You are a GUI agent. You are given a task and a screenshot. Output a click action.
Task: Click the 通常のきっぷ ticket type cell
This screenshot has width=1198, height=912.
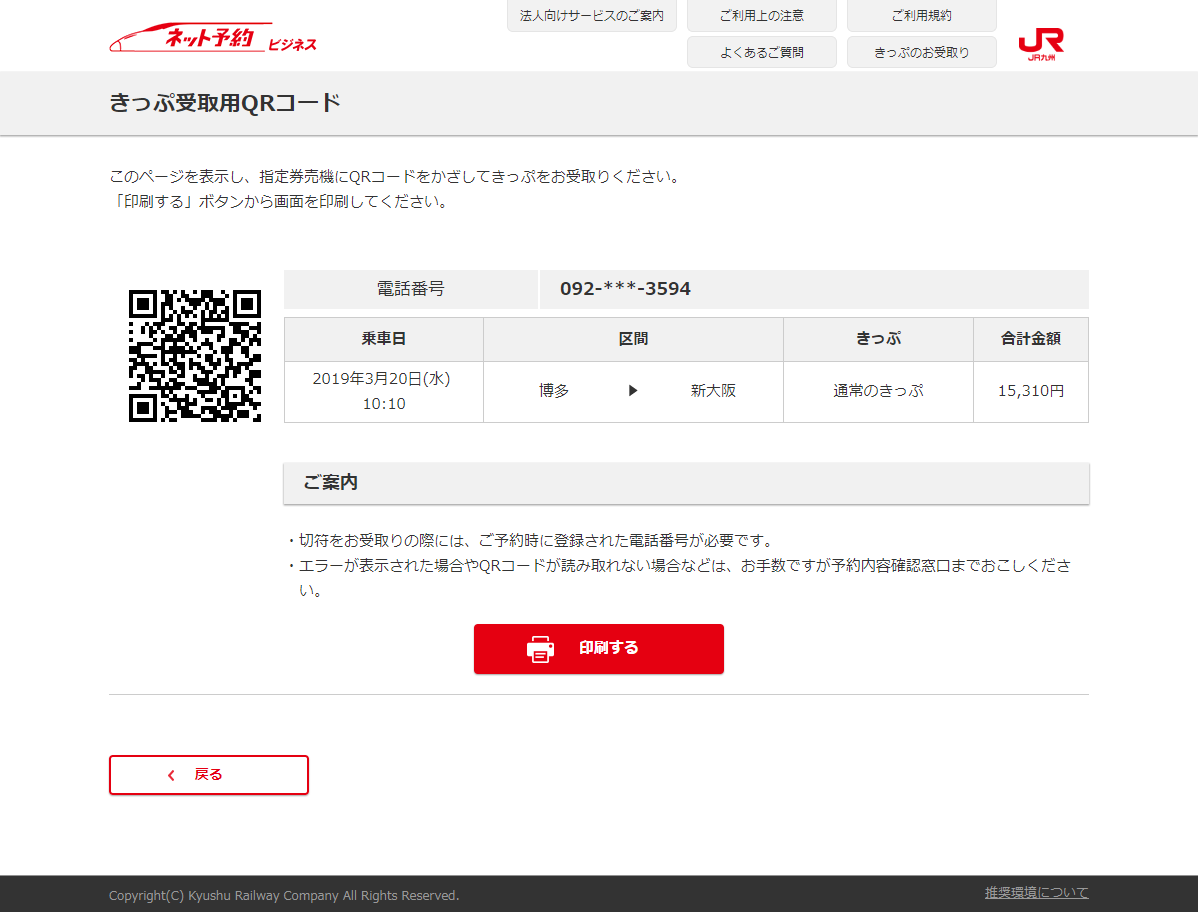tap(878, 391)
